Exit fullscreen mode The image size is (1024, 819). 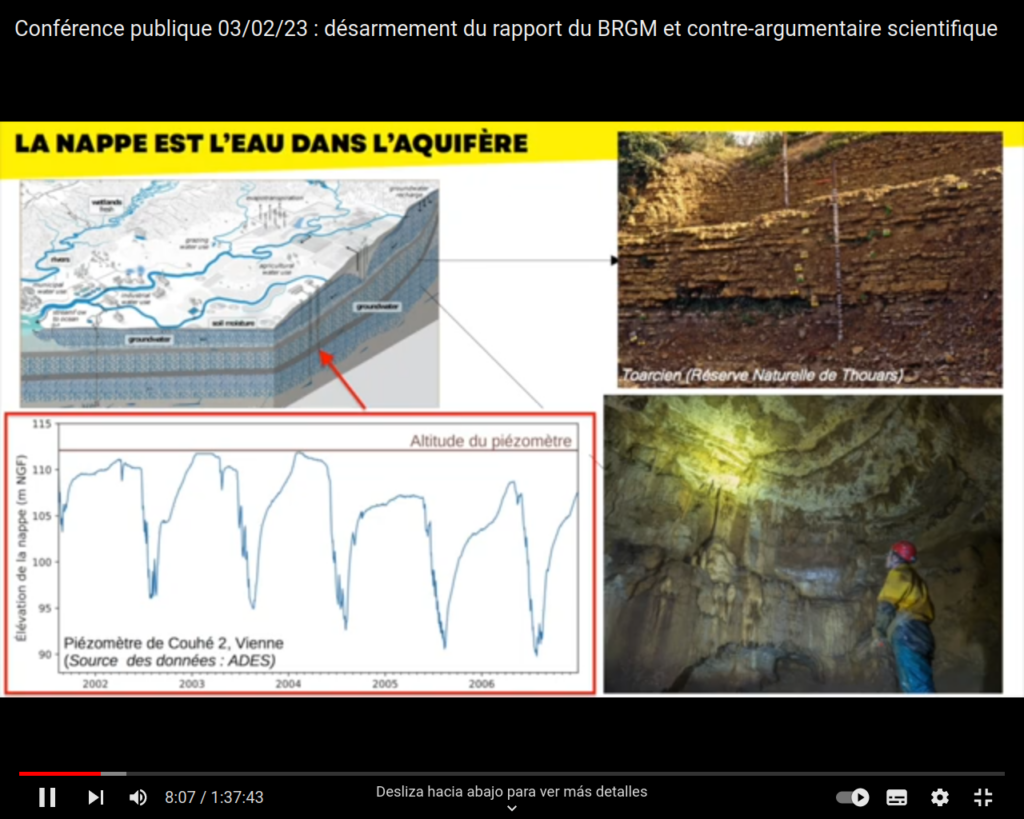point(983,797)
